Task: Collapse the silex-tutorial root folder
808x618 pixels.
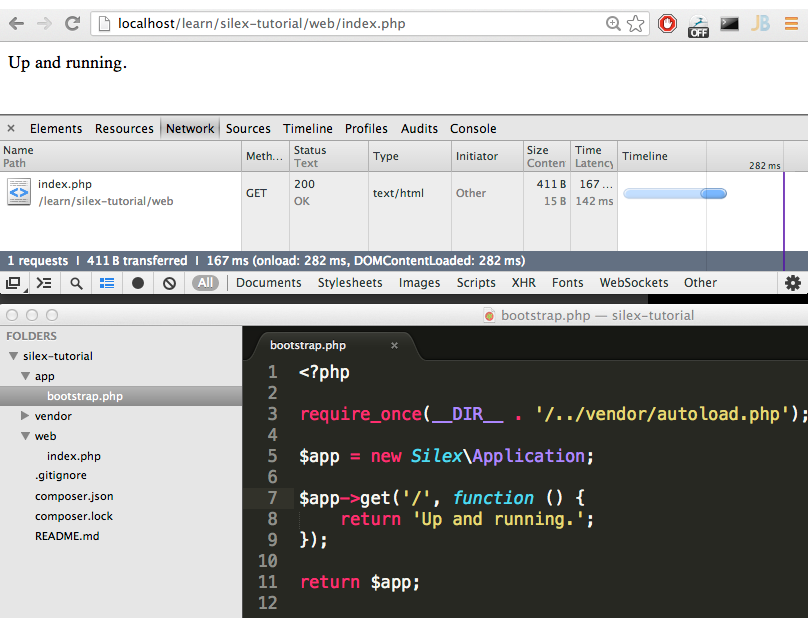Action: coord(13,356)
